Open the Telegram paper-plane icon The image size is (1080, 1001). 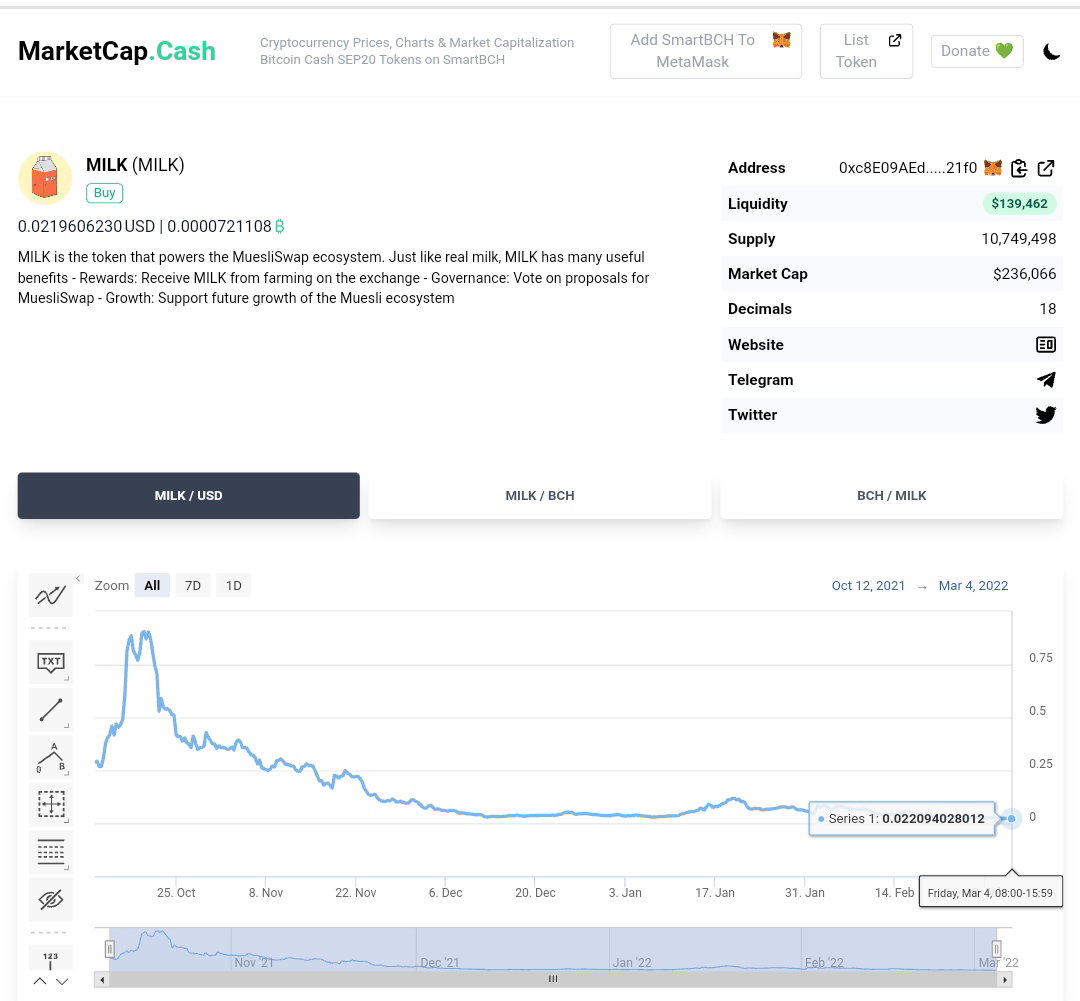point(1046,380)
